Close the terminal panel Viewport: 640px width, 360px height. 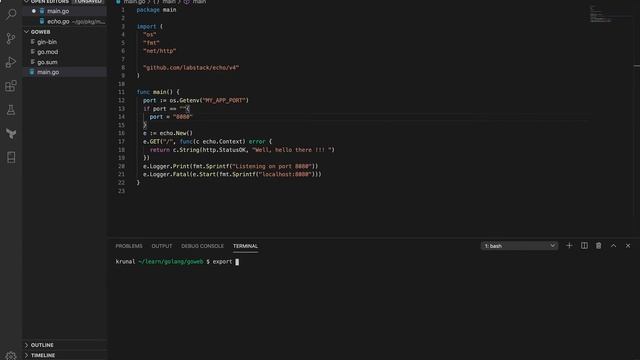628,246
